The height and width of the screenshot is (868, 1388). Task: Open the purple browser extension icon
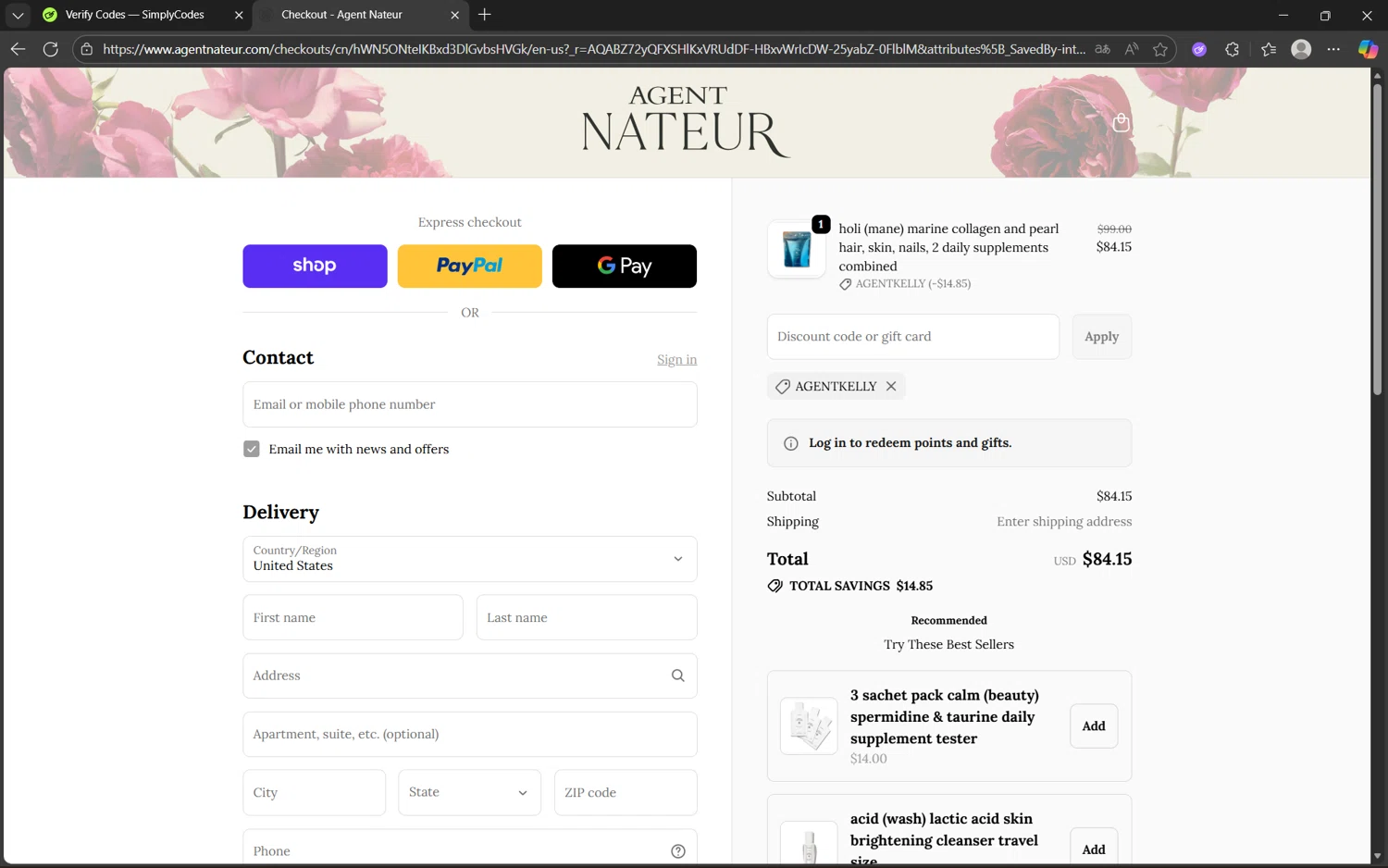[x=1199, y=49]
